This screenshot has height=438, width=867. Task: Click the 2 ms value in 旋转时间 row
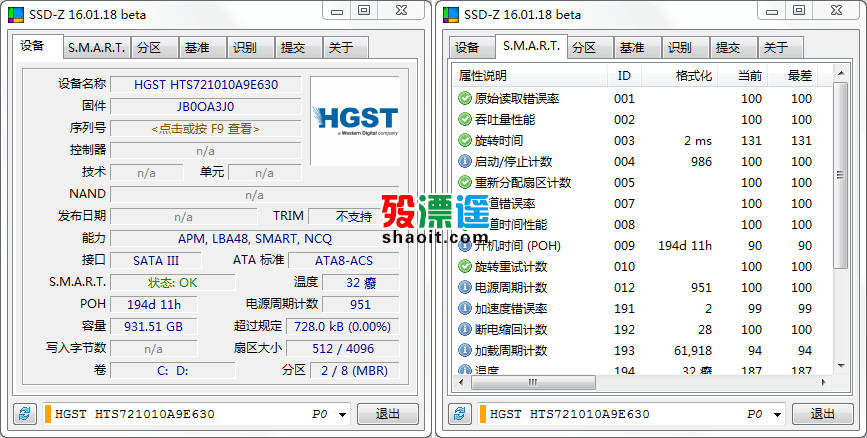[697, 140]
